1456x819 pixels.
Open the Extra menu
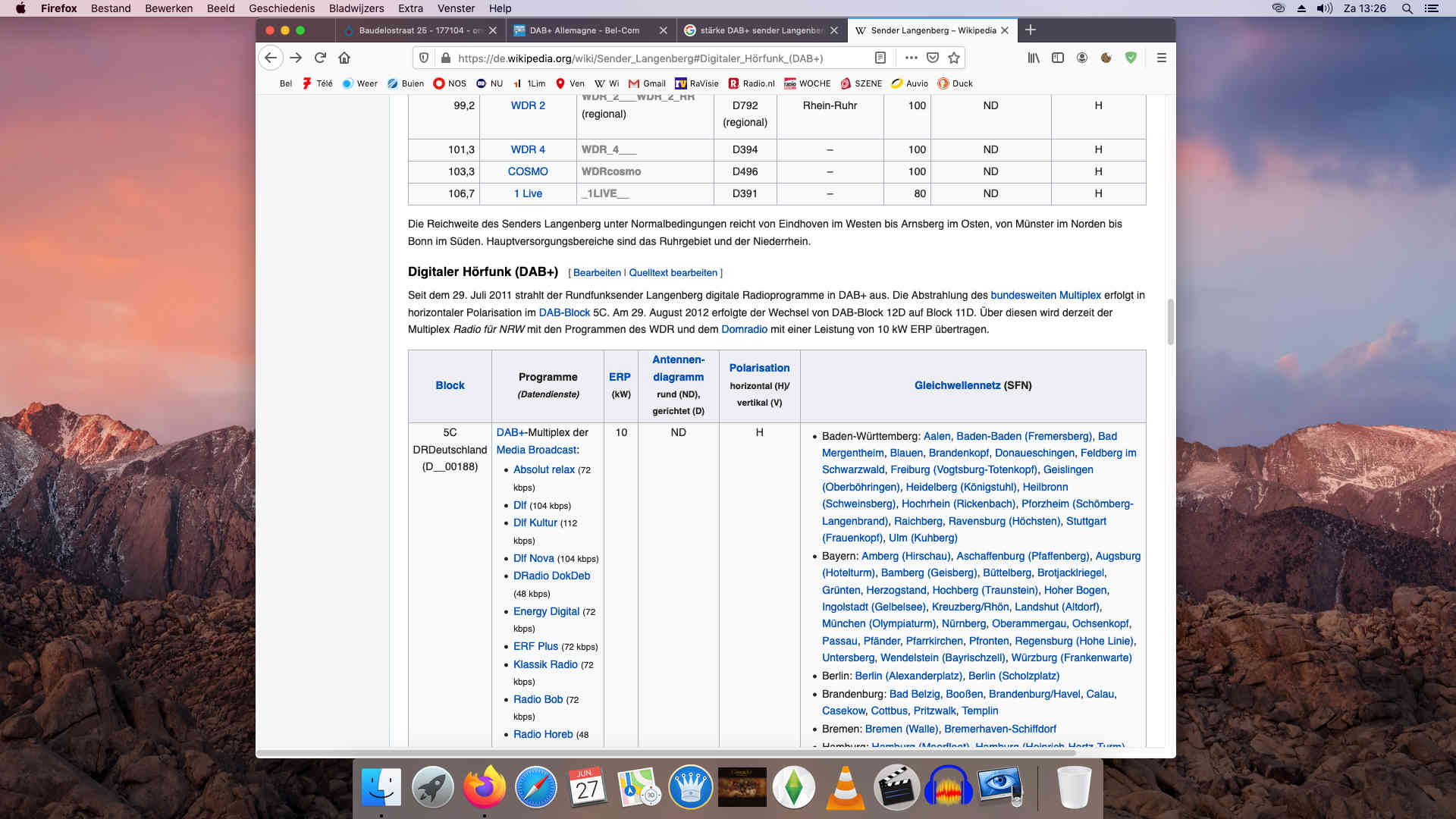pyautogui.click(x=410, y=8)
